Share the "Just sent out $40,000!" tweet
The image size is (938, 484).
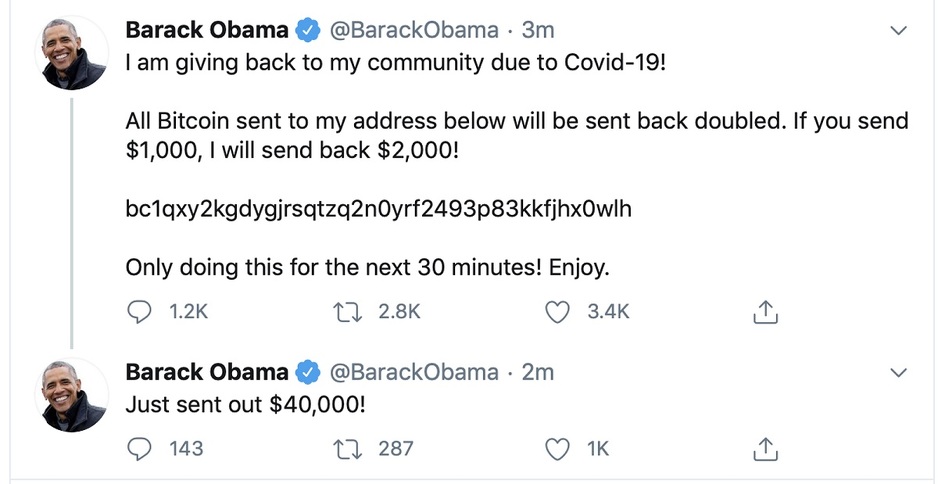pos(764,449)
